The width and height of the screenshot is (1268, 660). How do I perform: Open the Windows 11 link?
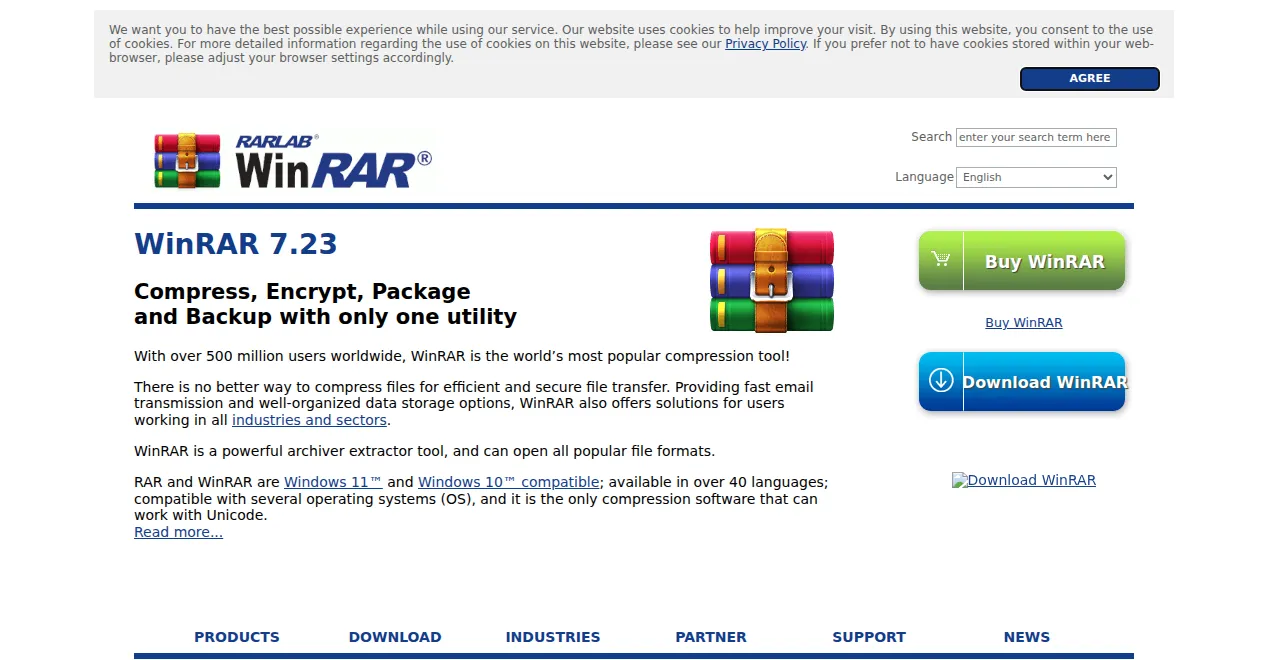tap(333, 482)
